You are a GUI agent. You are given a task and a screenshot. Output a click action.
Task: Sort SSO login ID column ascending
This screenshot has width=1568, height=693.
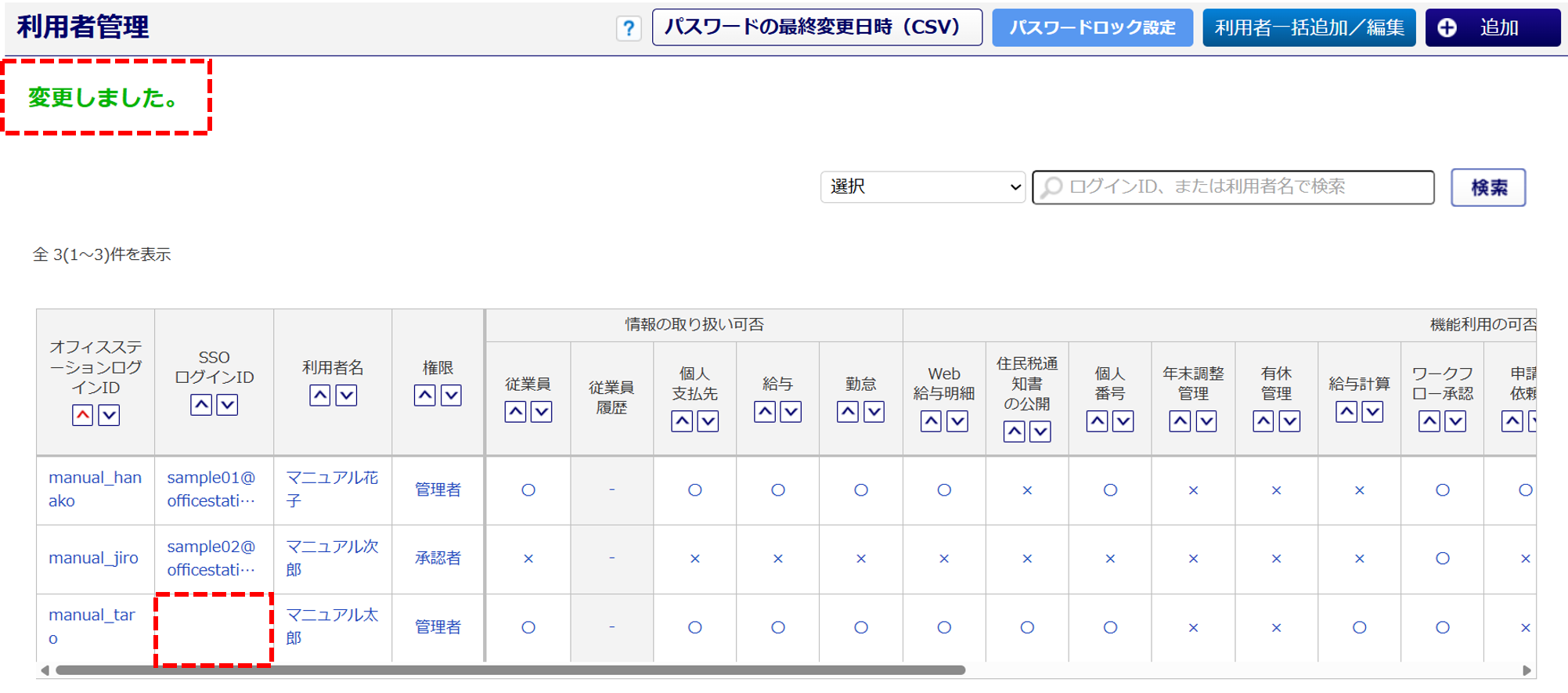coord(201,405)
